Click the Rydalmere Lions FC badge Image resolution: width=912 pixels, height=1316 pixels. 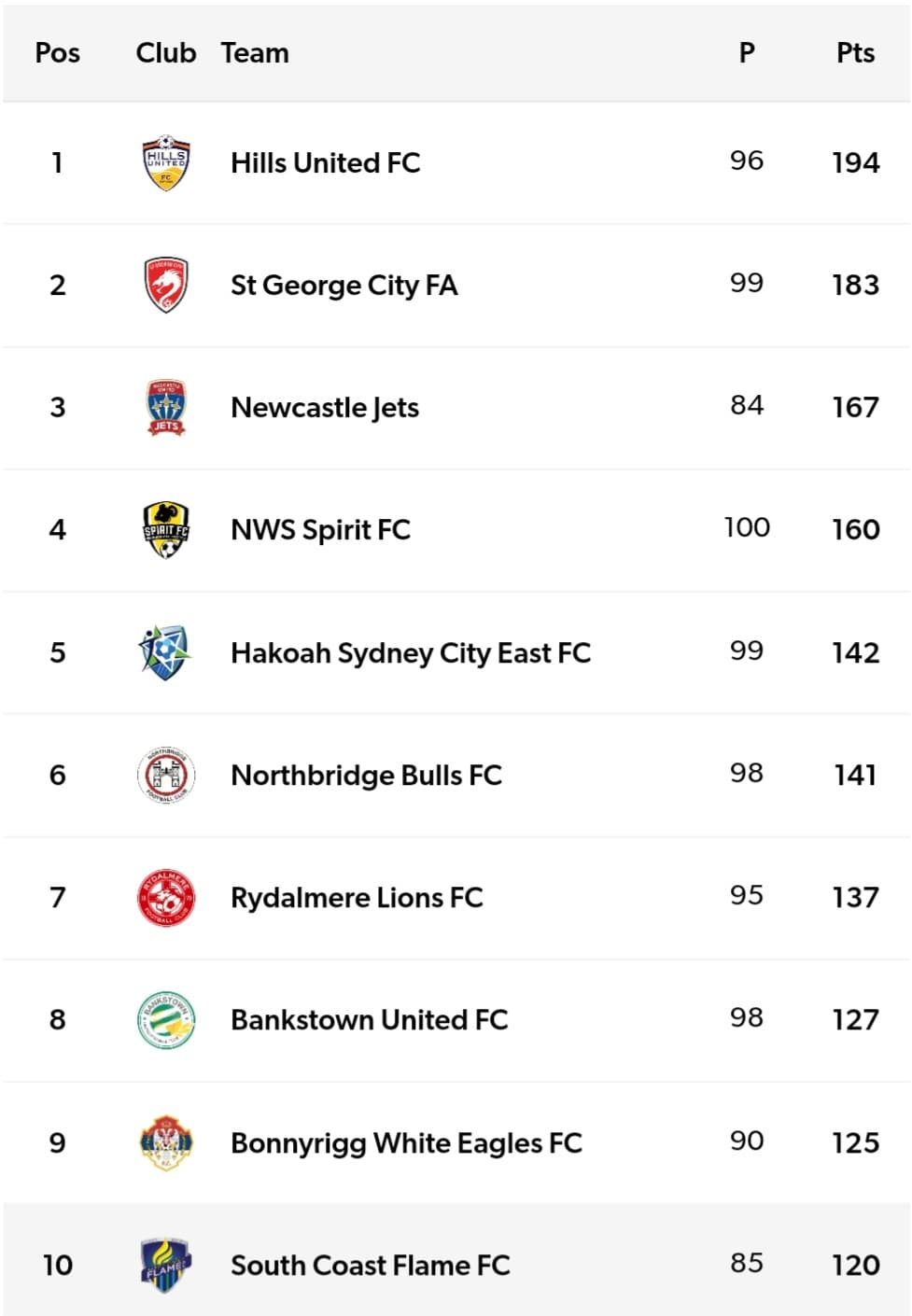pos(165,897)
